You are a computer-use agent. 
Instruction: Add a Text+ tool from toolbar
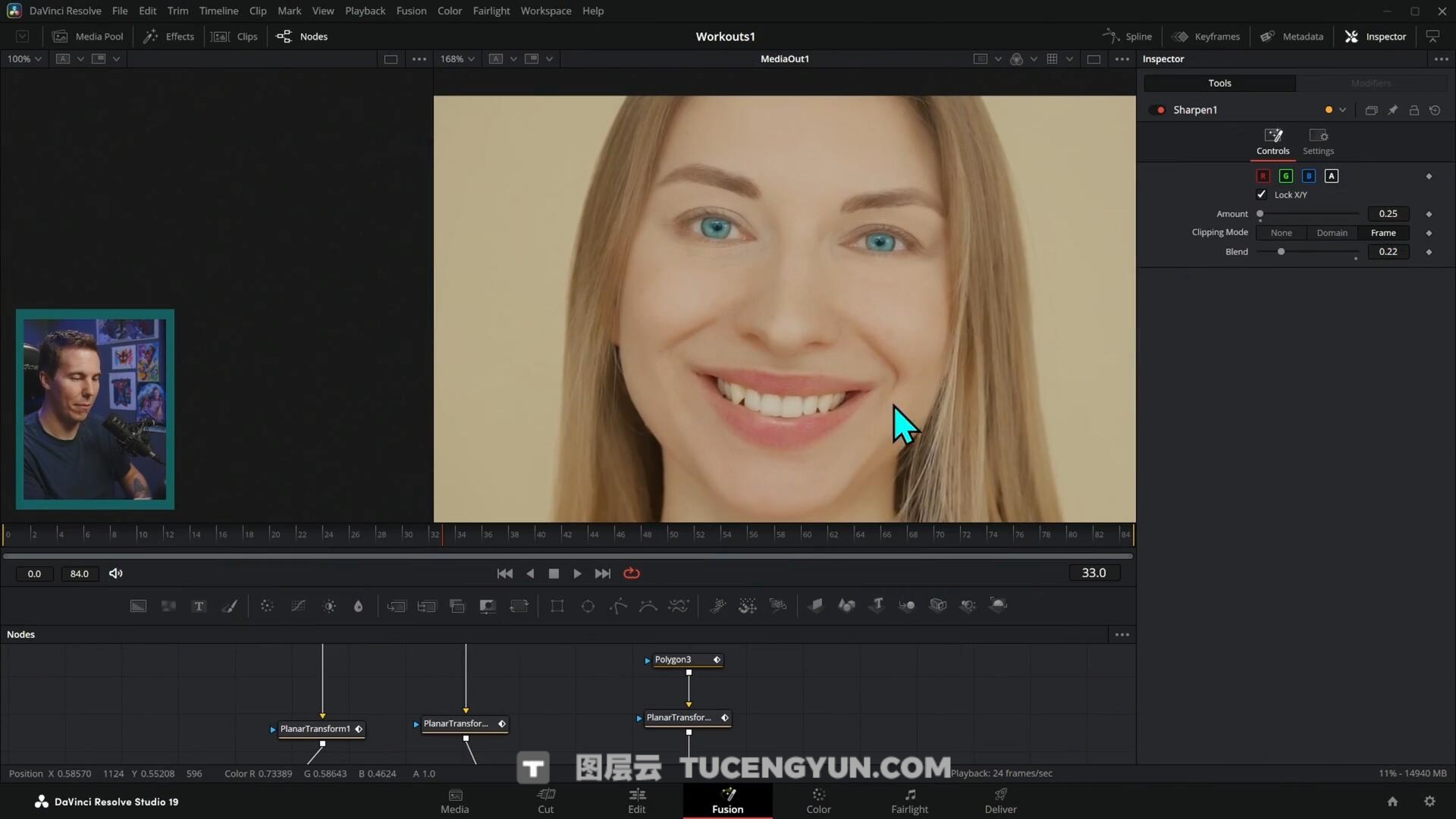click(x=199, y=606)
